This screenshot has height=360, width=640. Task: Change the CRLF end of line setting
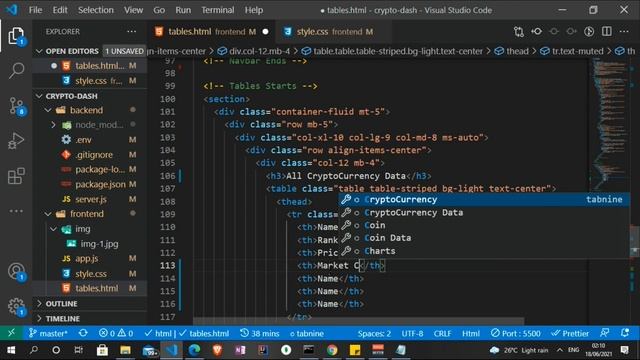point(442,333)
